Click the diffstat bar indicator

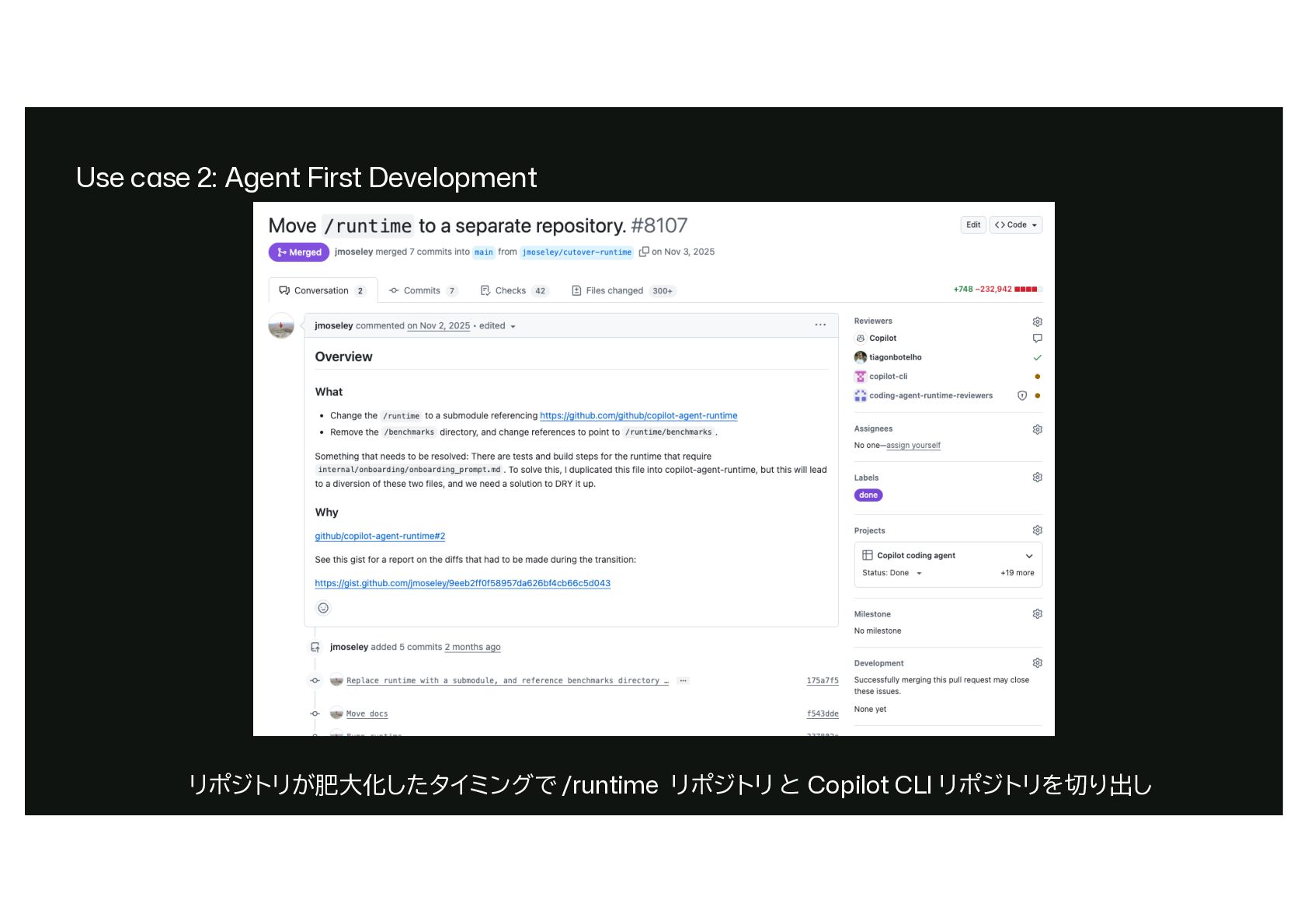click(1028, 290)
